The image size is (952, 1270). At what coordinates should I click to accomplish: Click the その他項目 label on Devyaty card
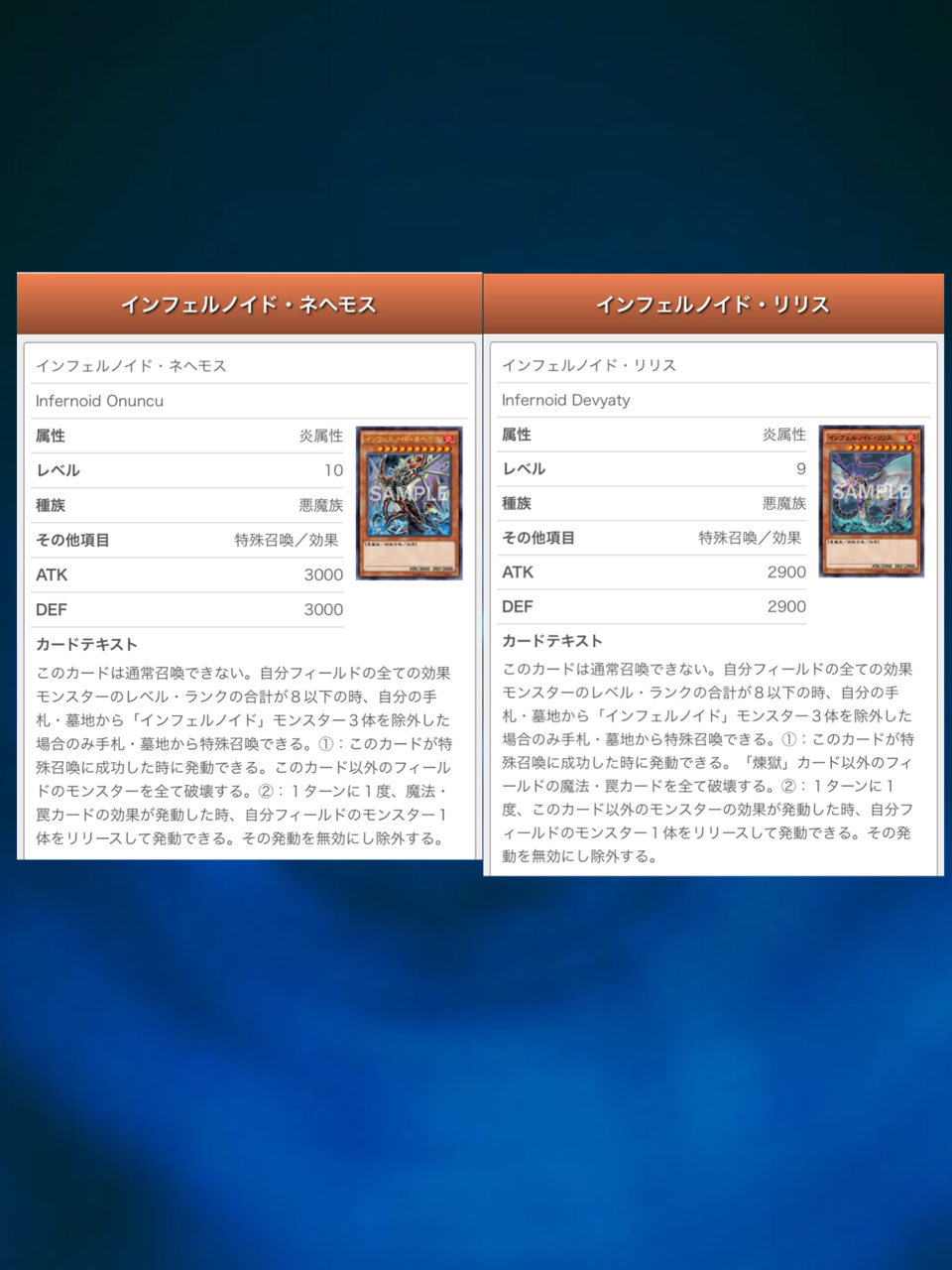click(538, 538)
